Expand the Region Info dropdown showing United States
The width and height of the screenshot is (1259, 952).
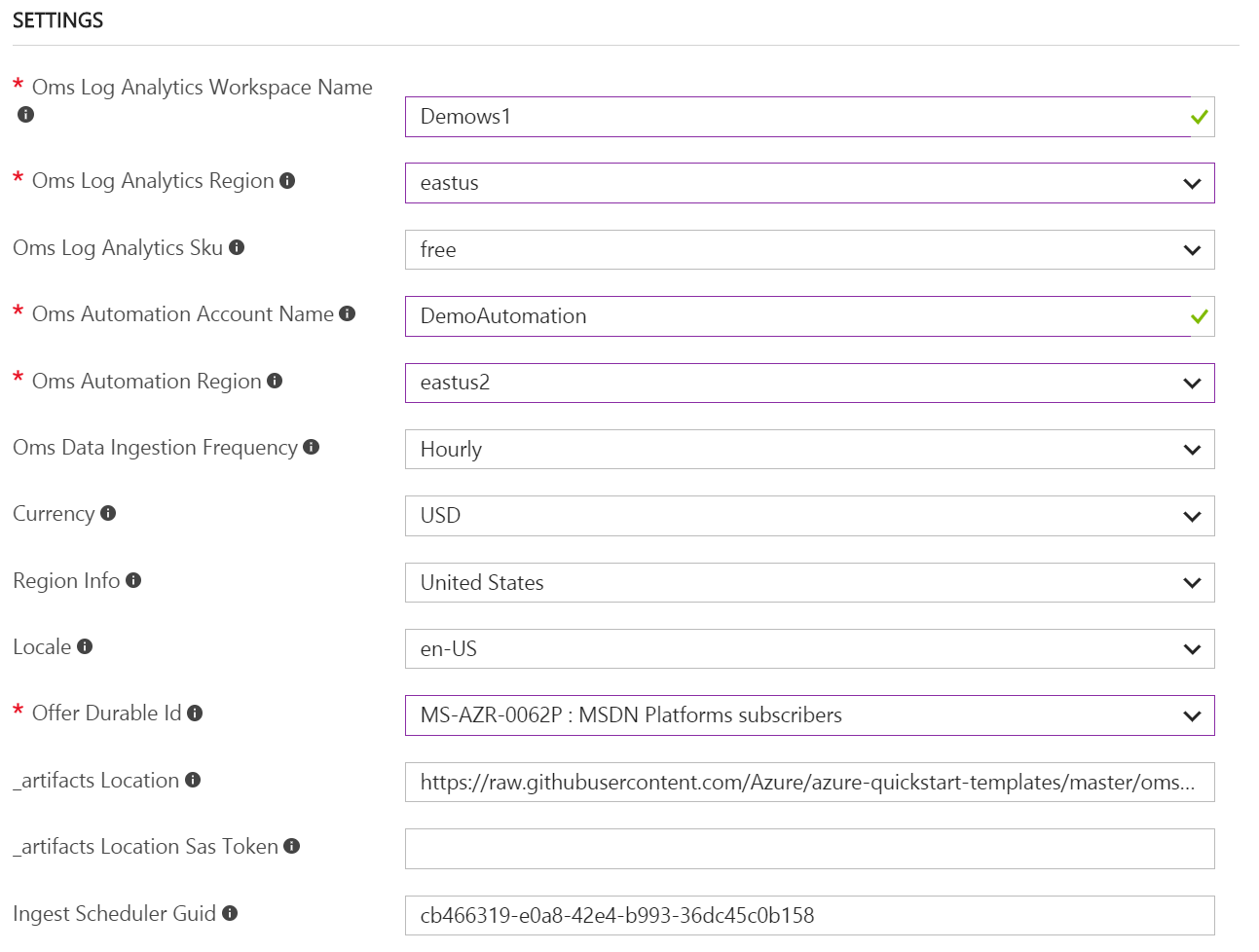pyautogui.click(x=810, y=582)
